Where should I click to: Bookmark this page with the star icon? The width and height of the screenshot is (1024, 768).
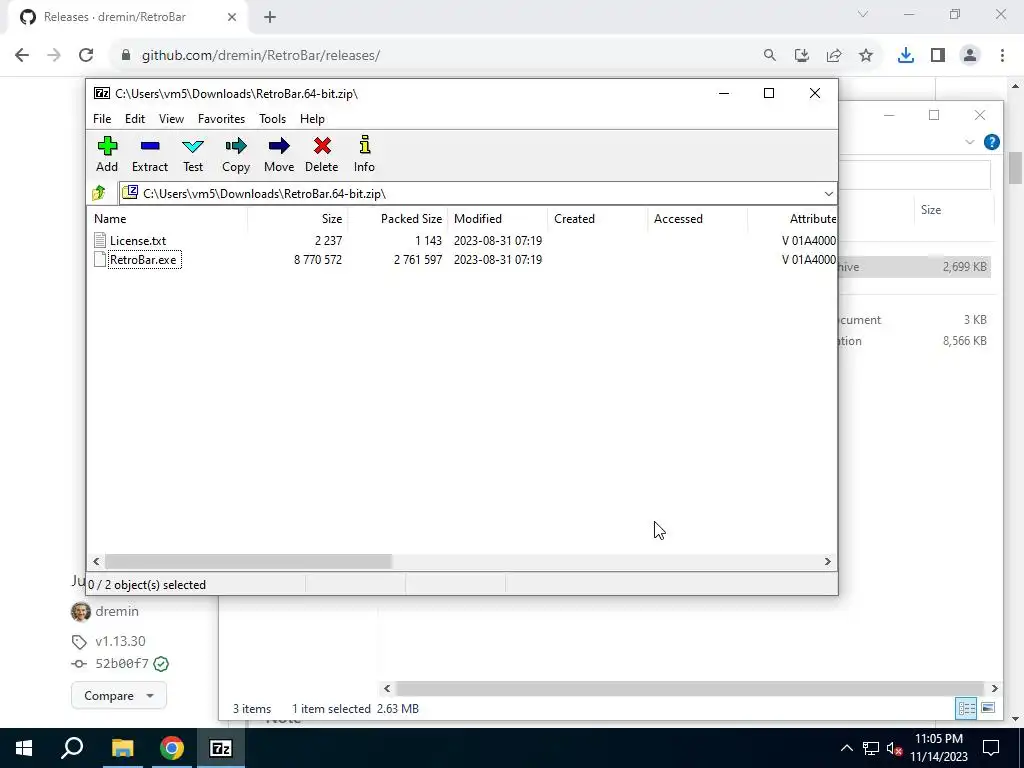866,56
